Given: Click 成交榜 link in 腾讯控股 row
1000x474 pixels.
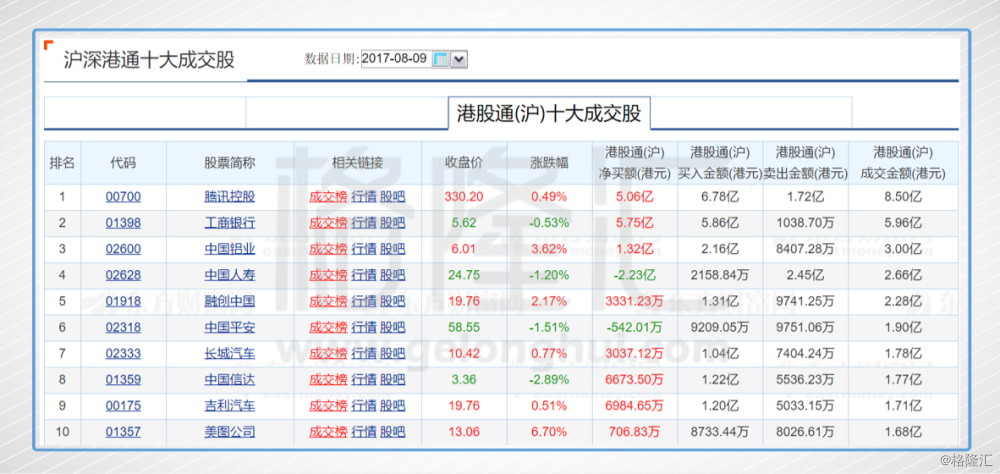Looking at the screenshot, I should point(328,197).
